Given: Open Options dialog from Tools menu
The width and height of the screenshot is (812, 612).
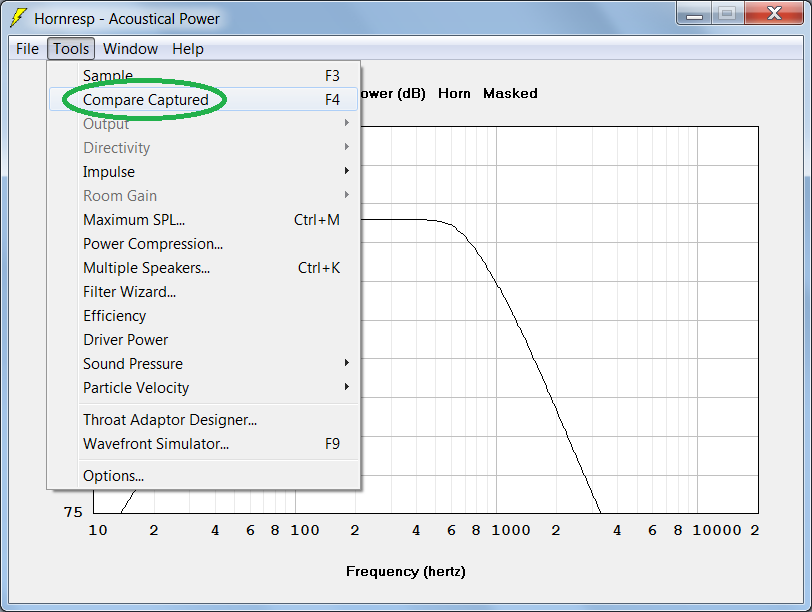Looking at the screenshot, I should 204,475.
